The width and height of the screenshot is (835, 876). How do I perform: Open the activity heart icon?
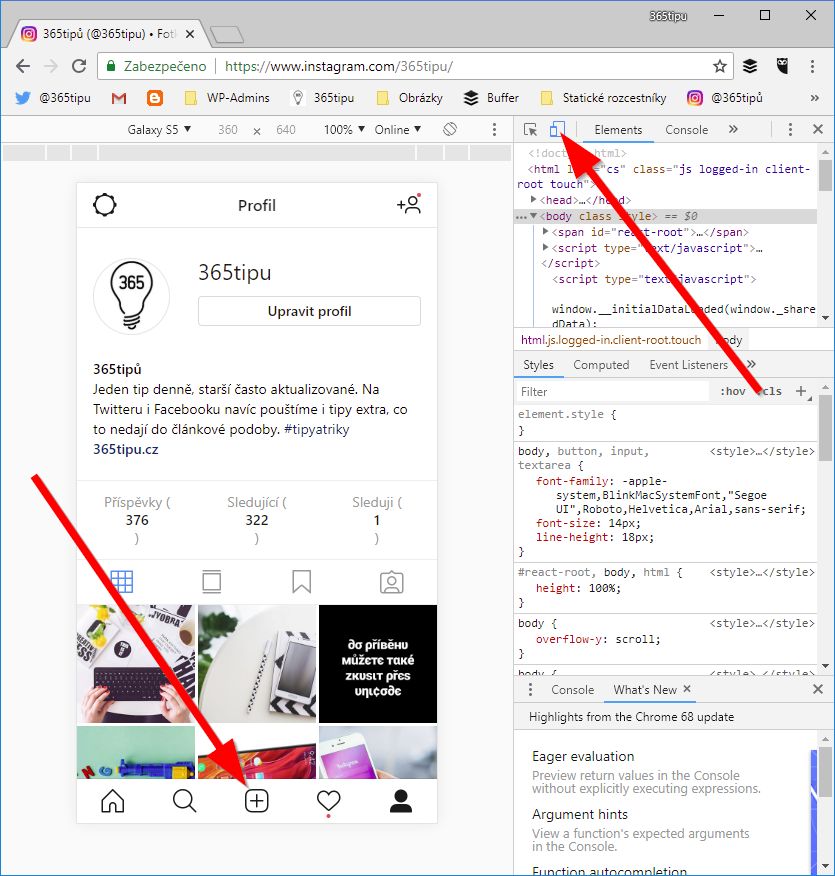[x=328, y=801]
